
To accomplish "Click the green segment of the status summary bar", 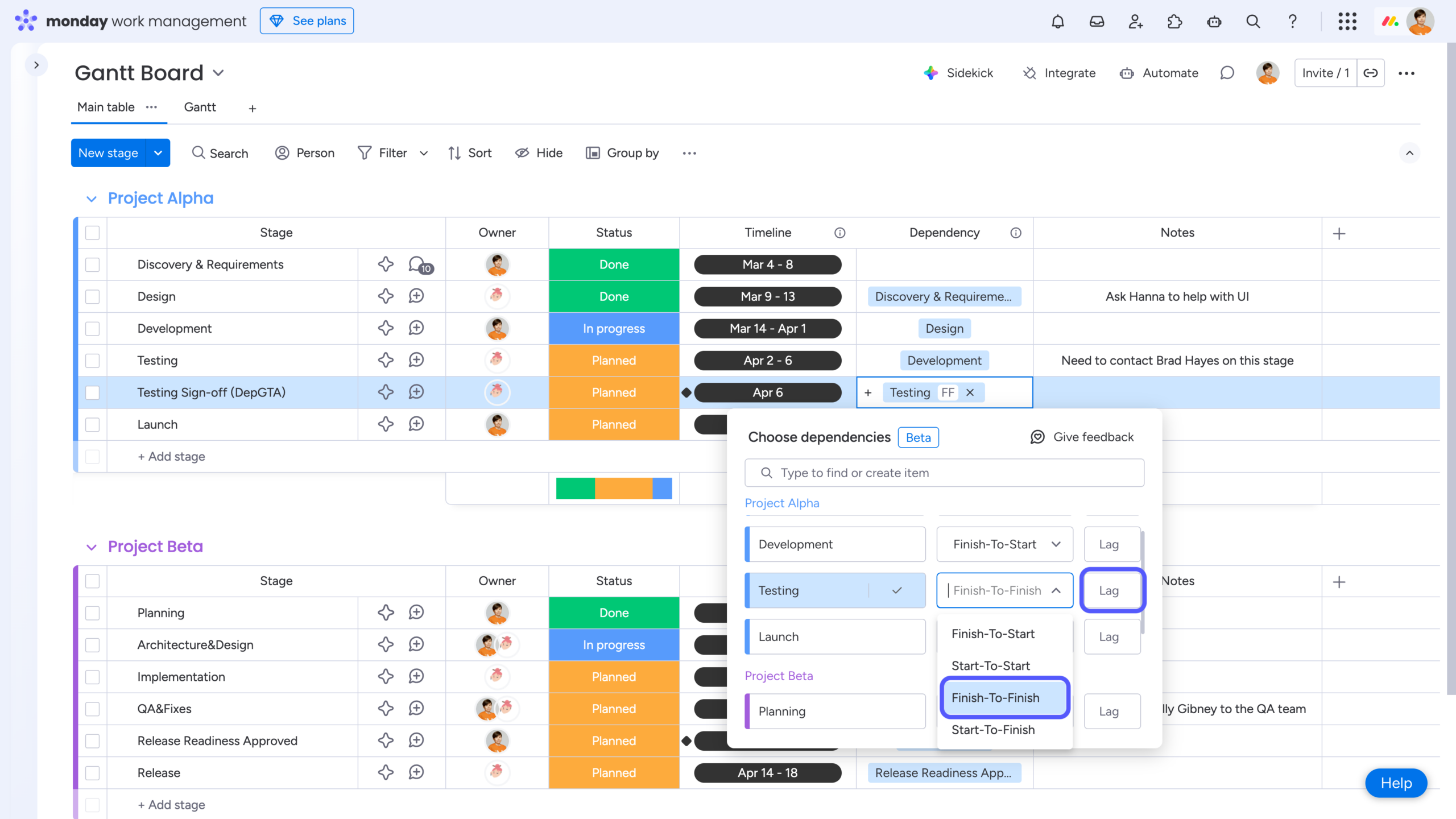I will click(576, 488).
